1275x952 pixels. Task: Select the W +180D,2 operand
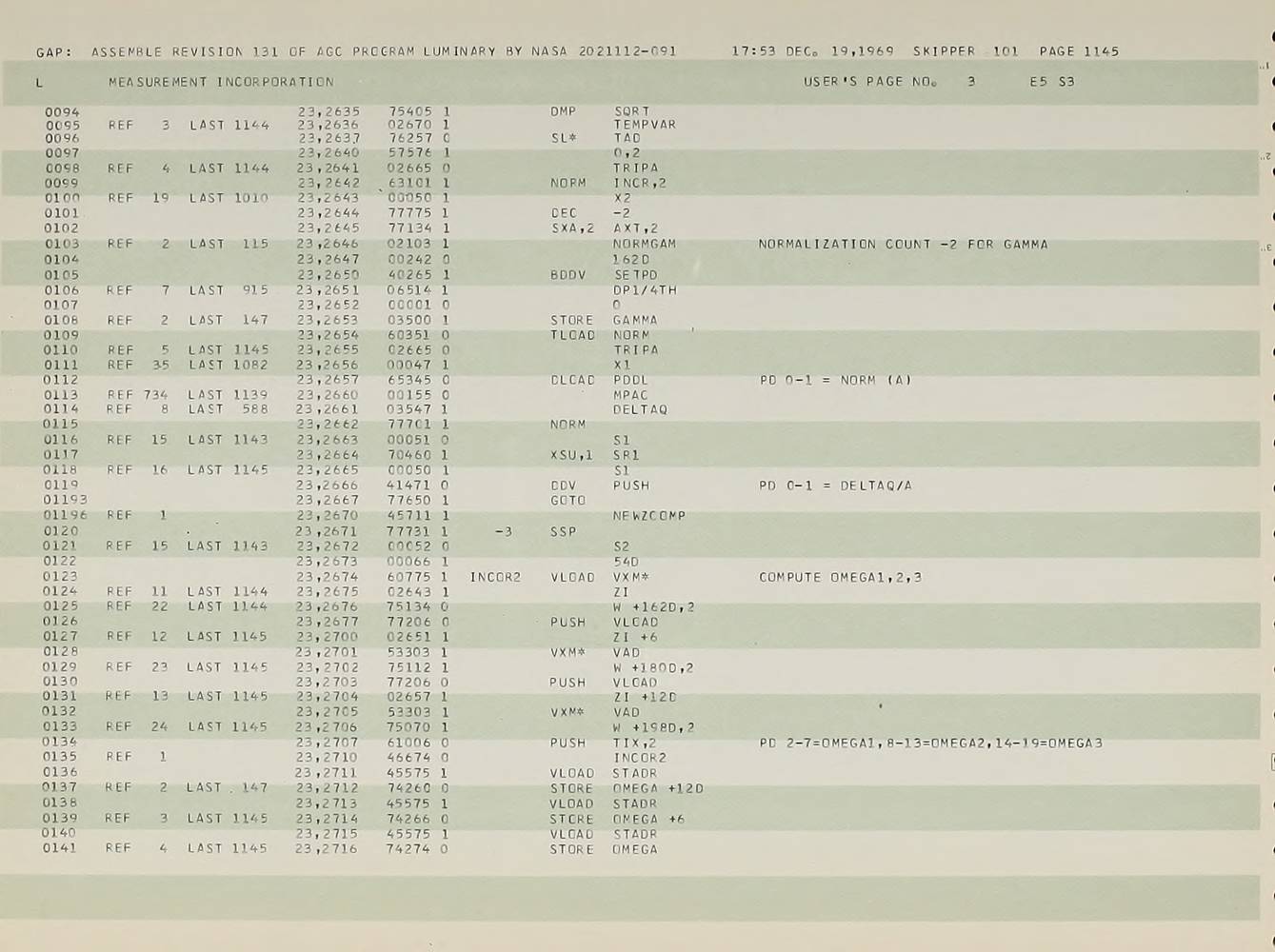point(653,667)
